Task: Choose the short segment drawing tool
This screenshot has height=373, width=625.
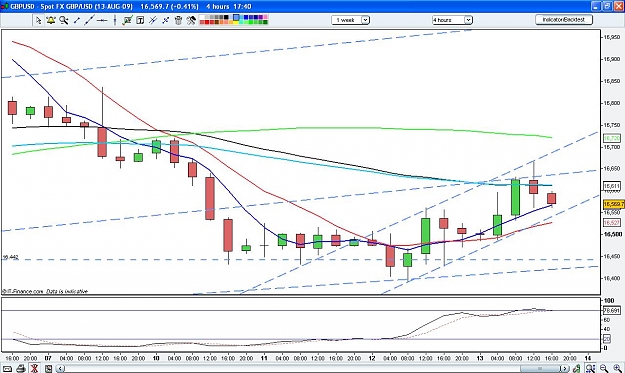Action: pyautogui.click(x=77, y=20)
